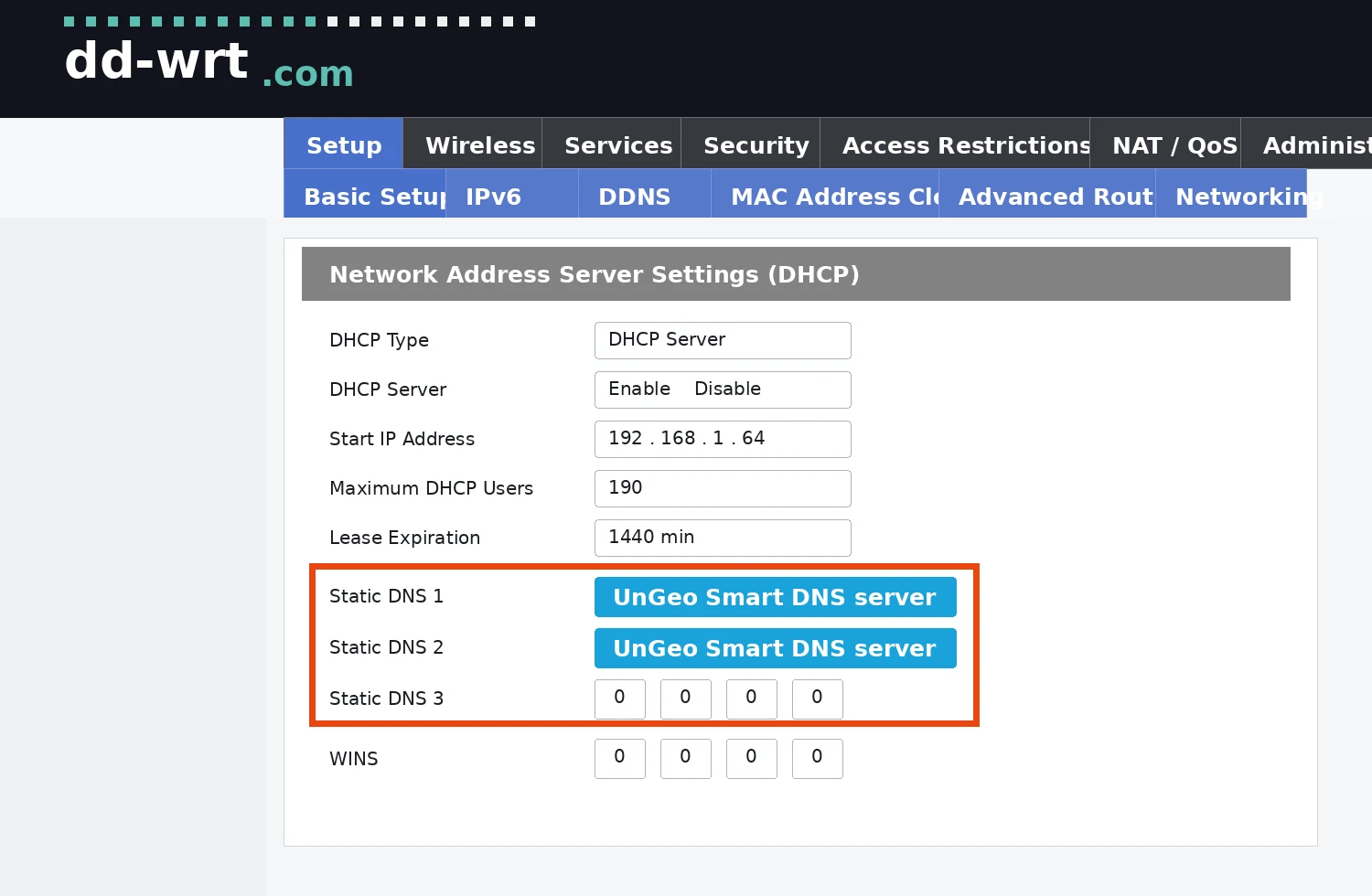Screen dimensions: 1372x896
Task: Click third octet of WINS field
Action: click(x=752, y=759)
